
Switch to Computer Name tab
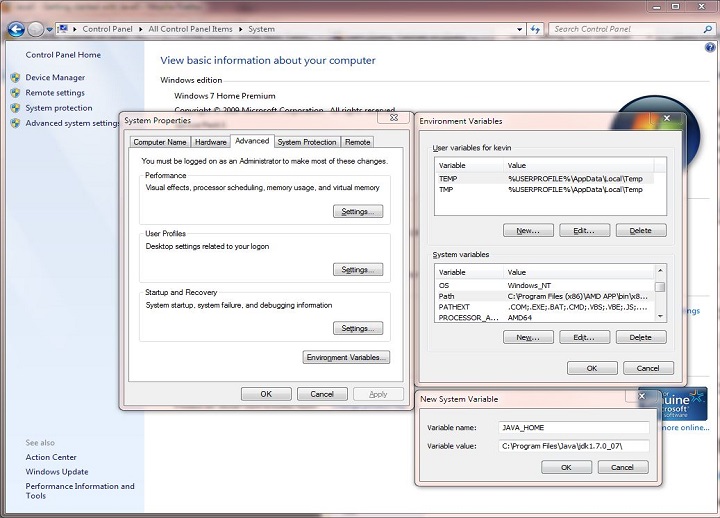160,142
